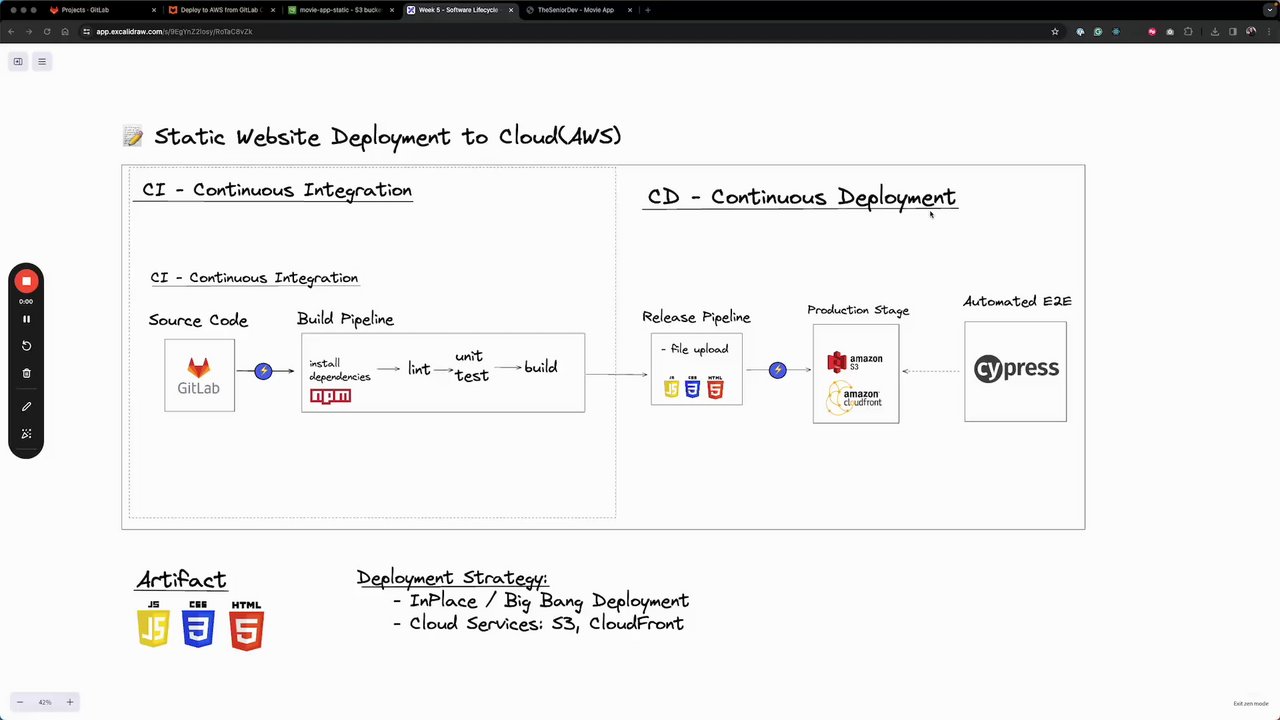Close the Week 5 Software Lifecycle tab
The width and height of the screenshot is (1280, 720).
511,10
